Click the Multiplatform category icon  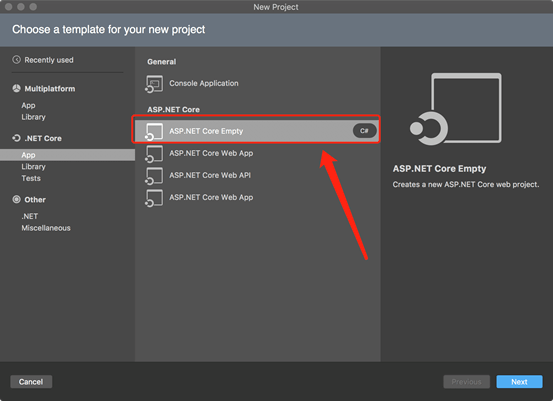[x=17, y=88]
